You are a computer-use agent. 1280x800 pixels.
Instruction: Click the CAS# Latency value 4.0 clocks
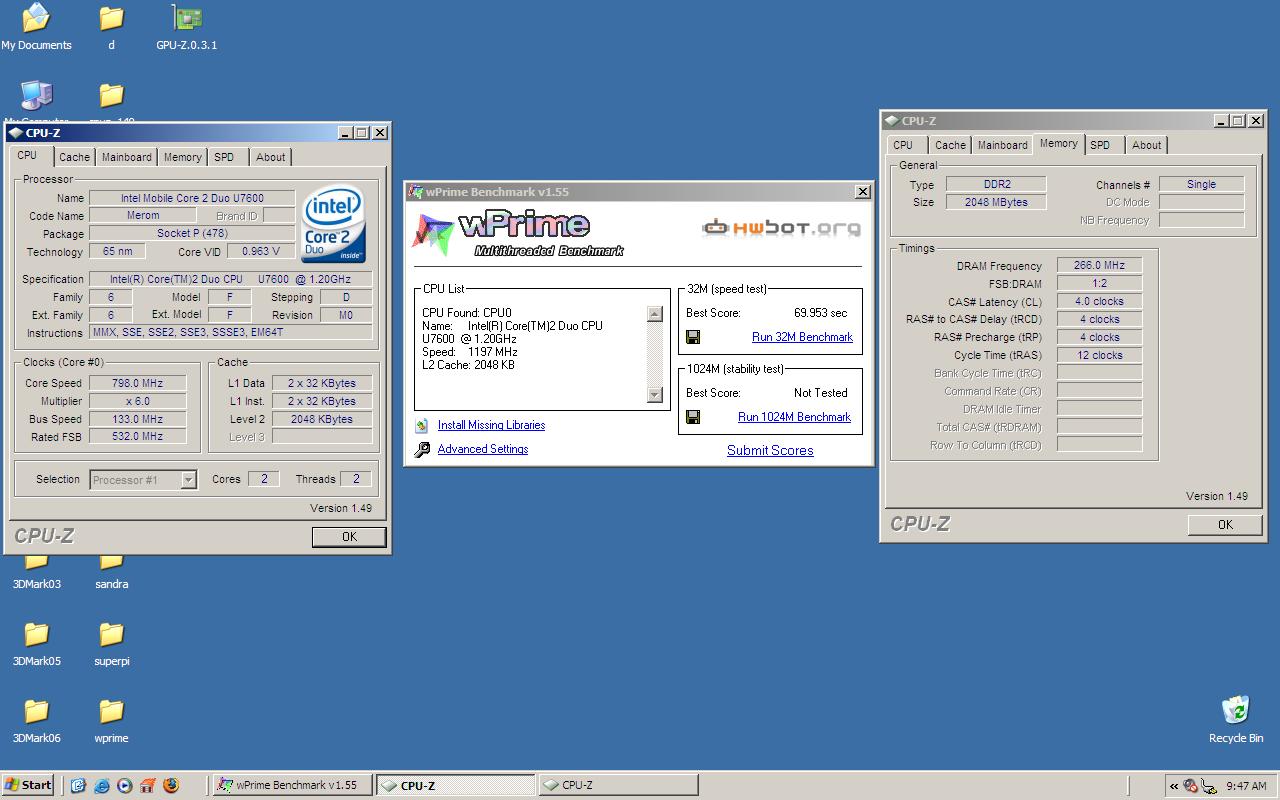point(1099,302)
